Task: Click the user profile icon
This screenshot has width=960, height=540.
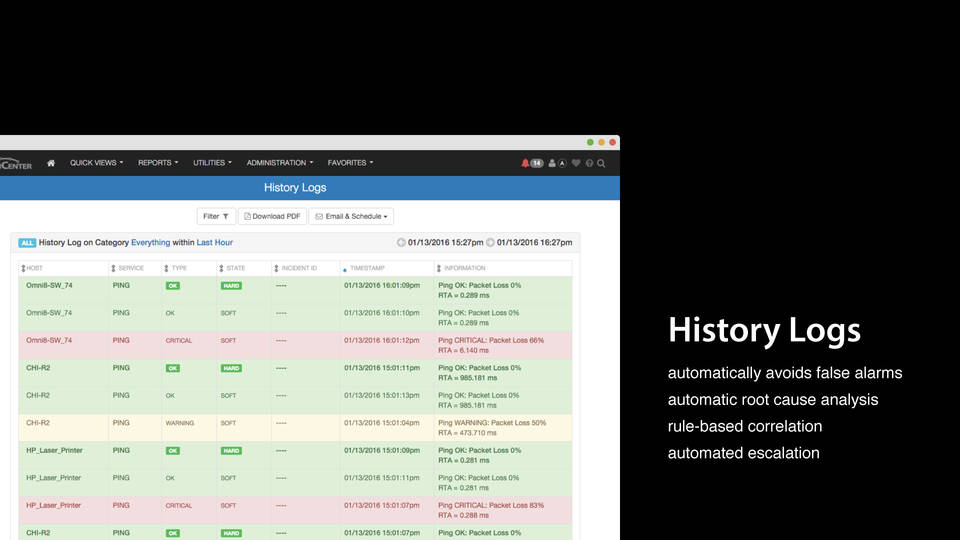Action: point(552,163)
